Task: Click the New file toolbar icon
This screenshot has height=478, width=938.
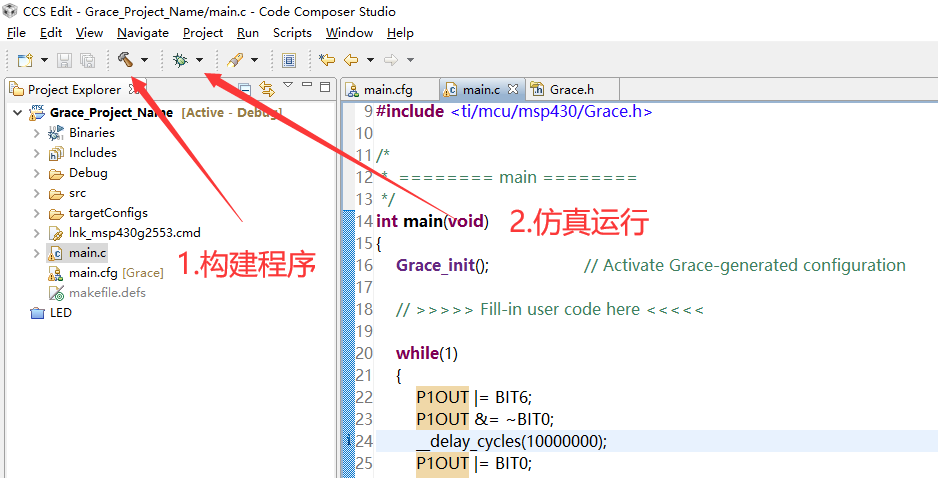Action: tap(25, 60)
